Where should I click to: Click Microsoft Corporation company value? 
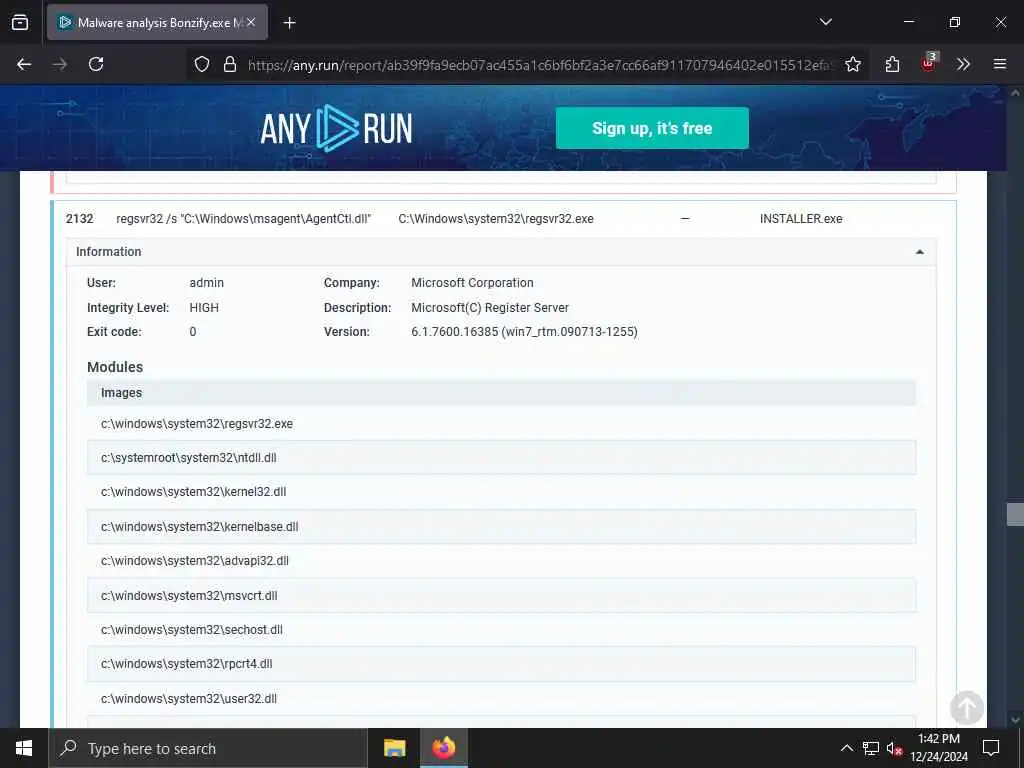click(472, 283)
